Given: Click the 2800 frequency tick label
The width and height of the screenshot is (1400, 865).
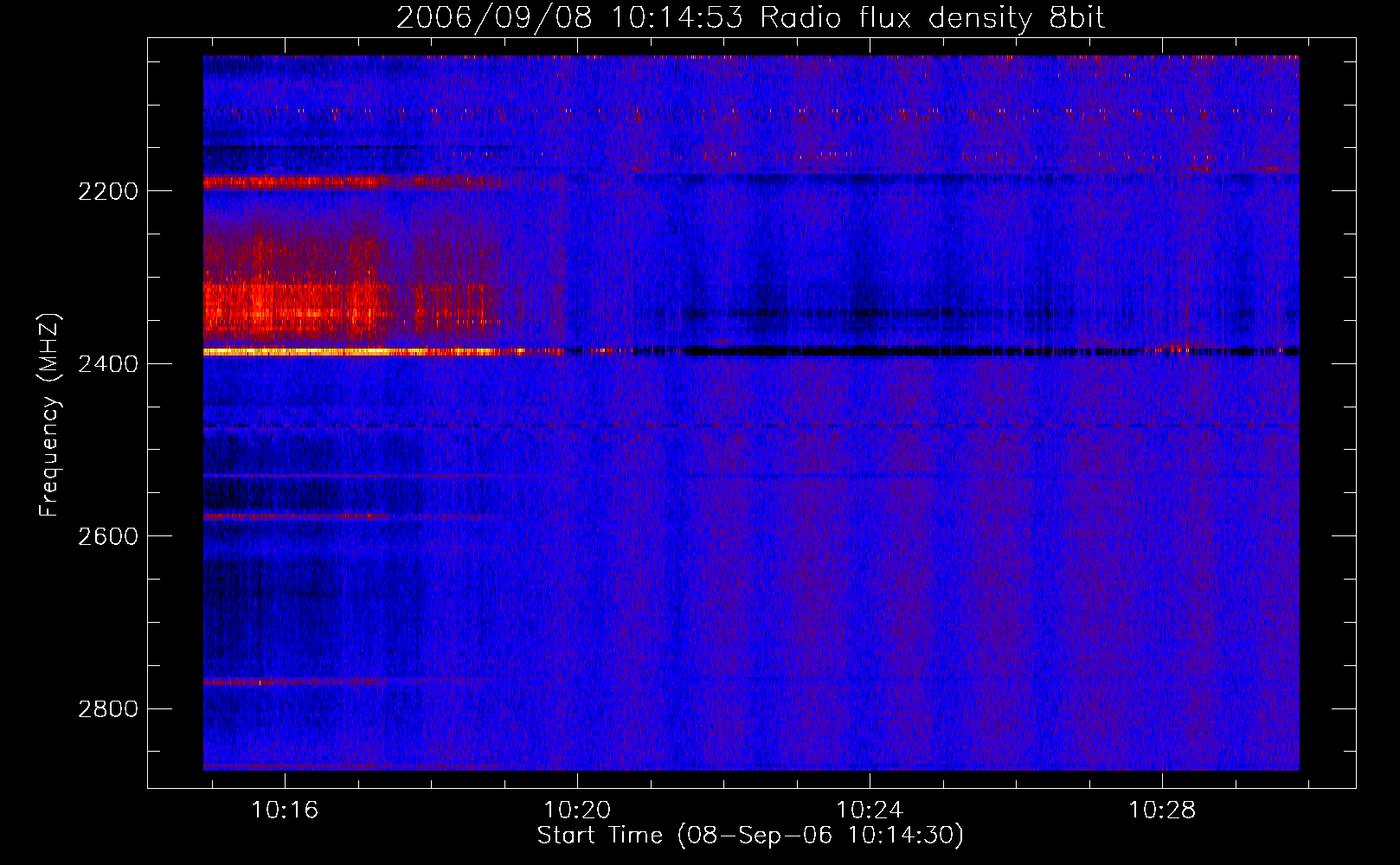Looking at the screenshot, I should tap(108, 709).
